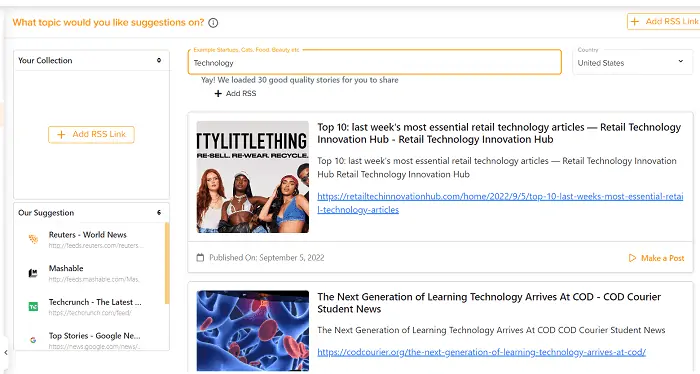This screenshot has width=700, height=374.
Task: Expand the Your Collection panel toggle
Action: pyautogui.click(x=159, y=60)
